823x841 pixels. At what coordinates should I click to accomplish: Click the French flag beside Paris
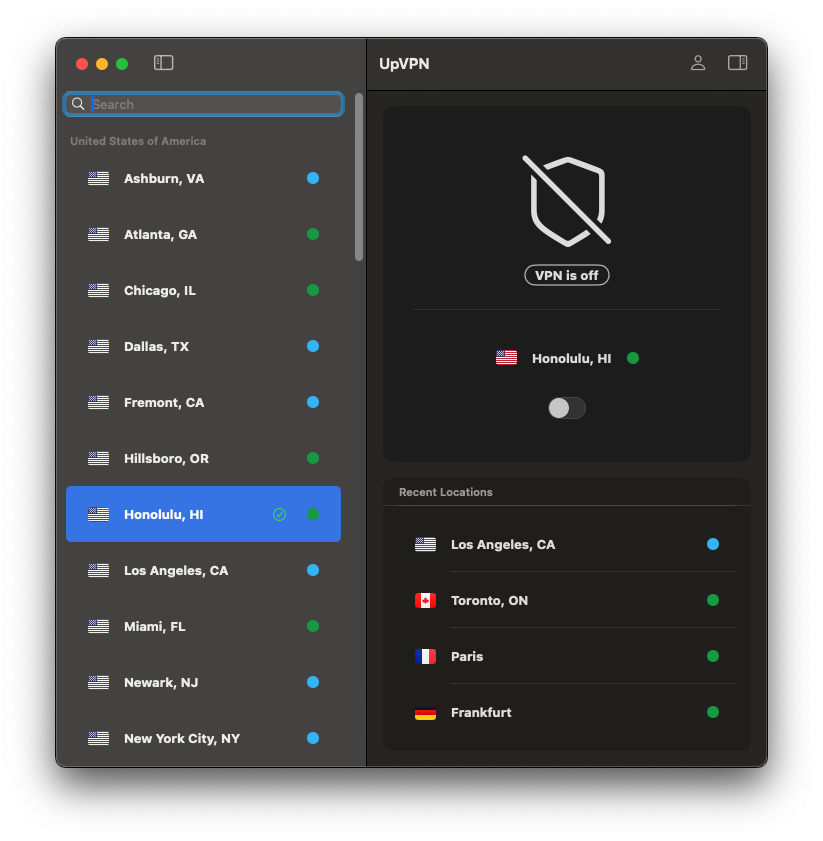click(x=425, y=656)
